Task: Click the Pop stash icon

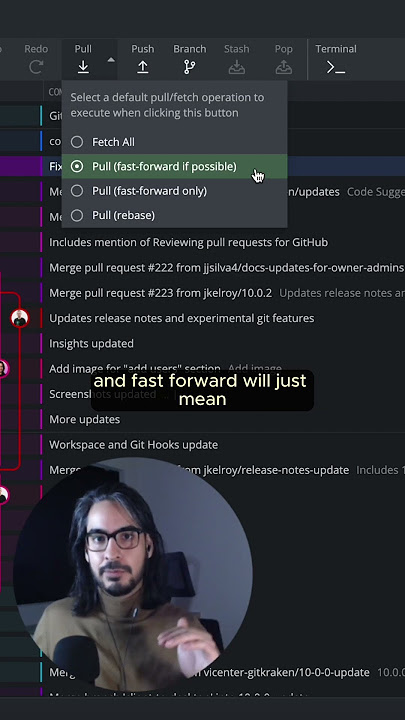Action: [x=284, y=67]
